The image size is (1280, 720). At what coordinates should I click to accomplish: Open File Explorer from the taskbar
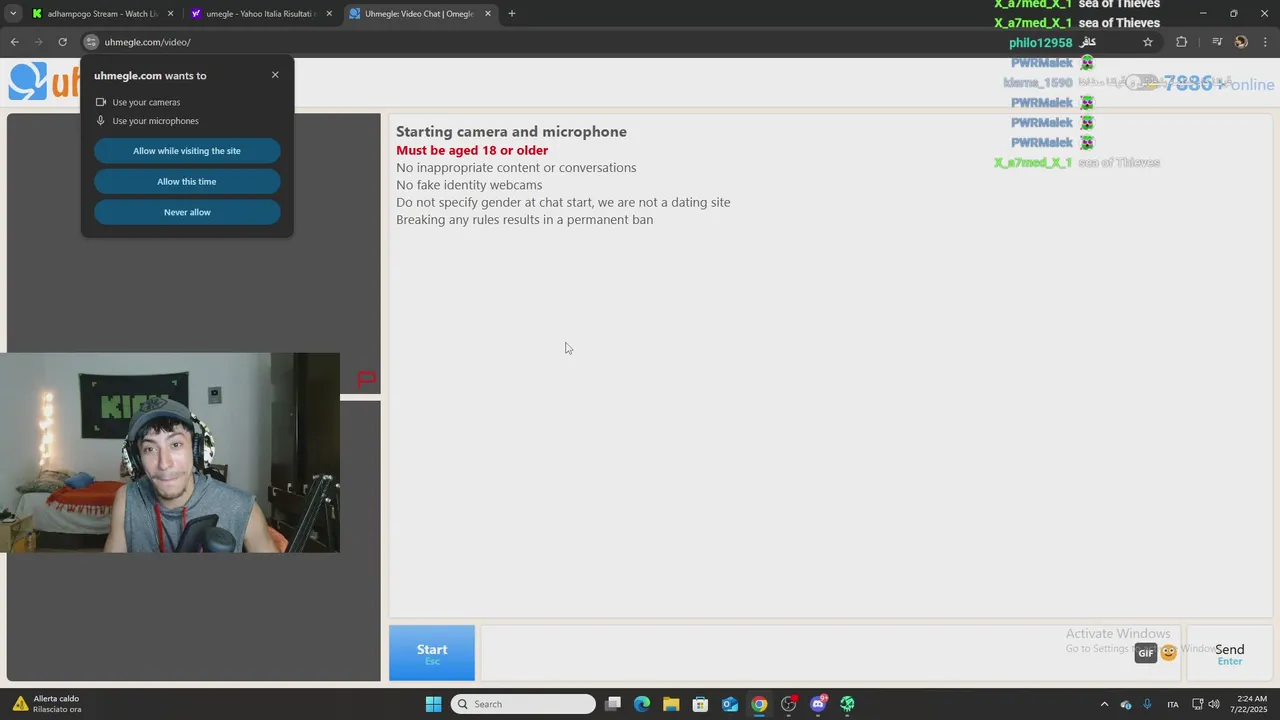pos(671,704)
